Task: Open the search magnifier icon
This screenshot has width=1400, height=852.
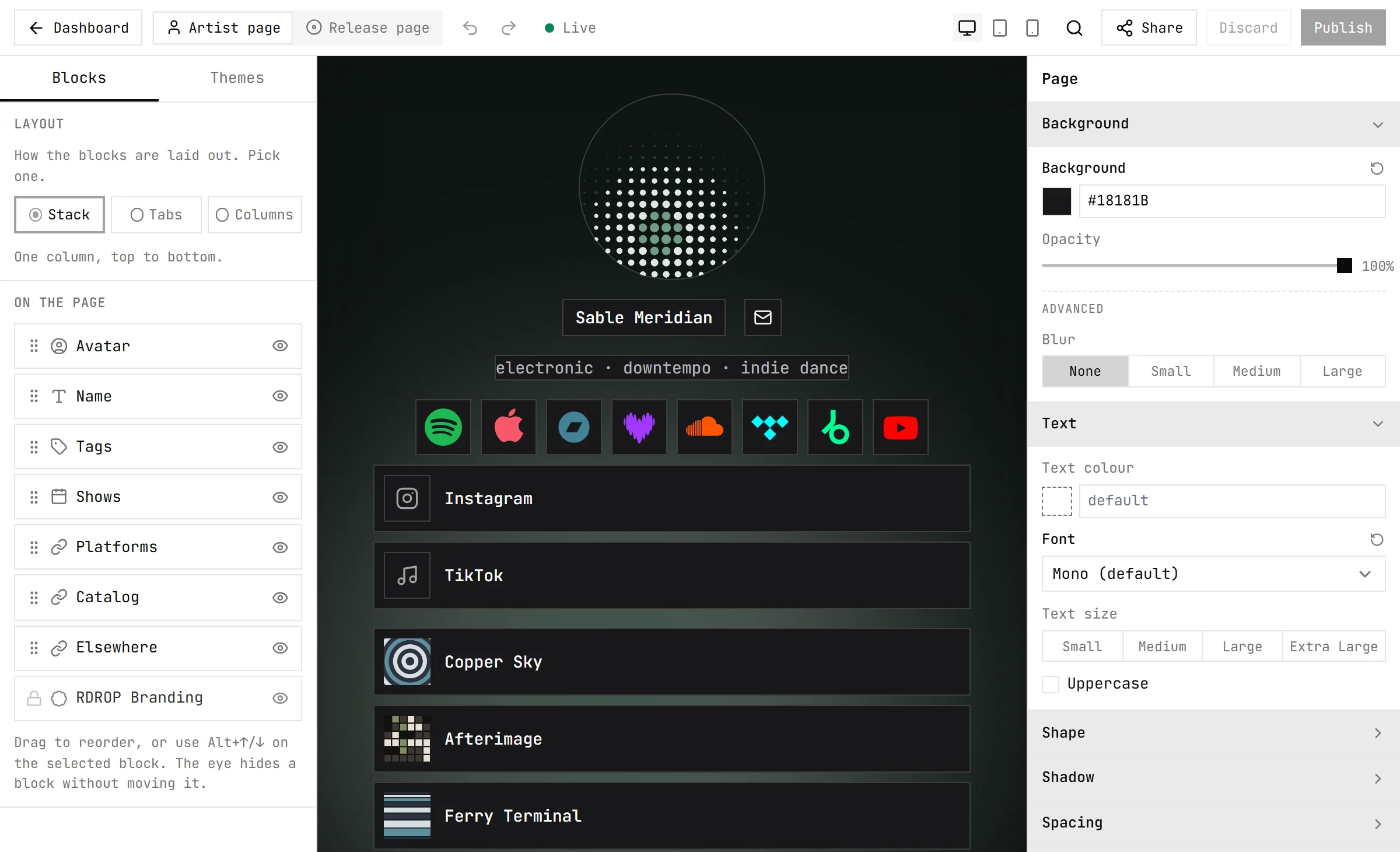Action: point(1074,28)
